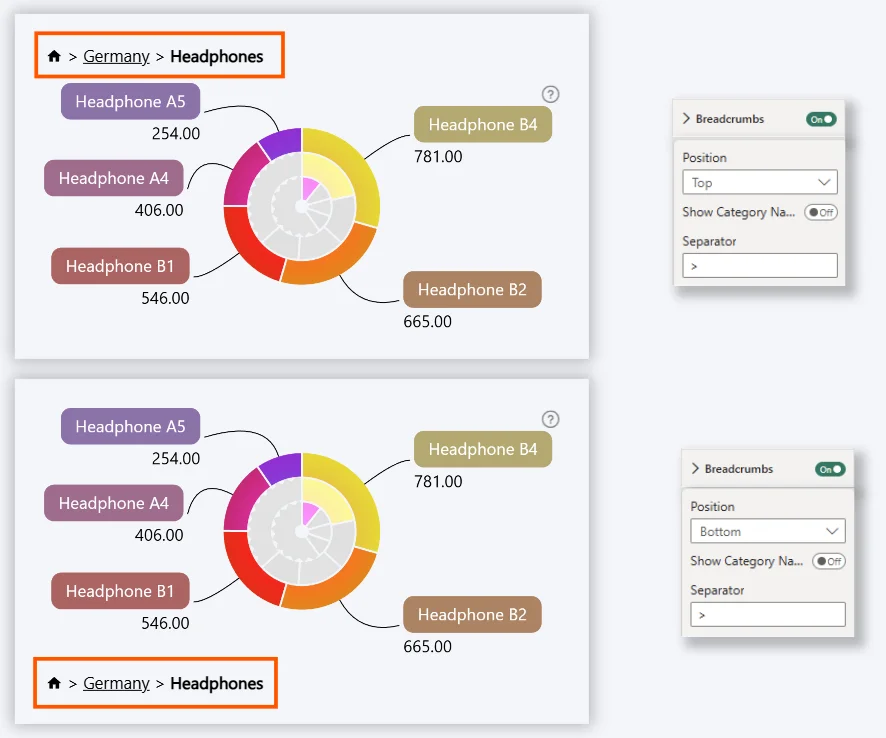Select Headphones in the top breadcrumb
This screenshot has height=738, width=886.
(217, 57)
